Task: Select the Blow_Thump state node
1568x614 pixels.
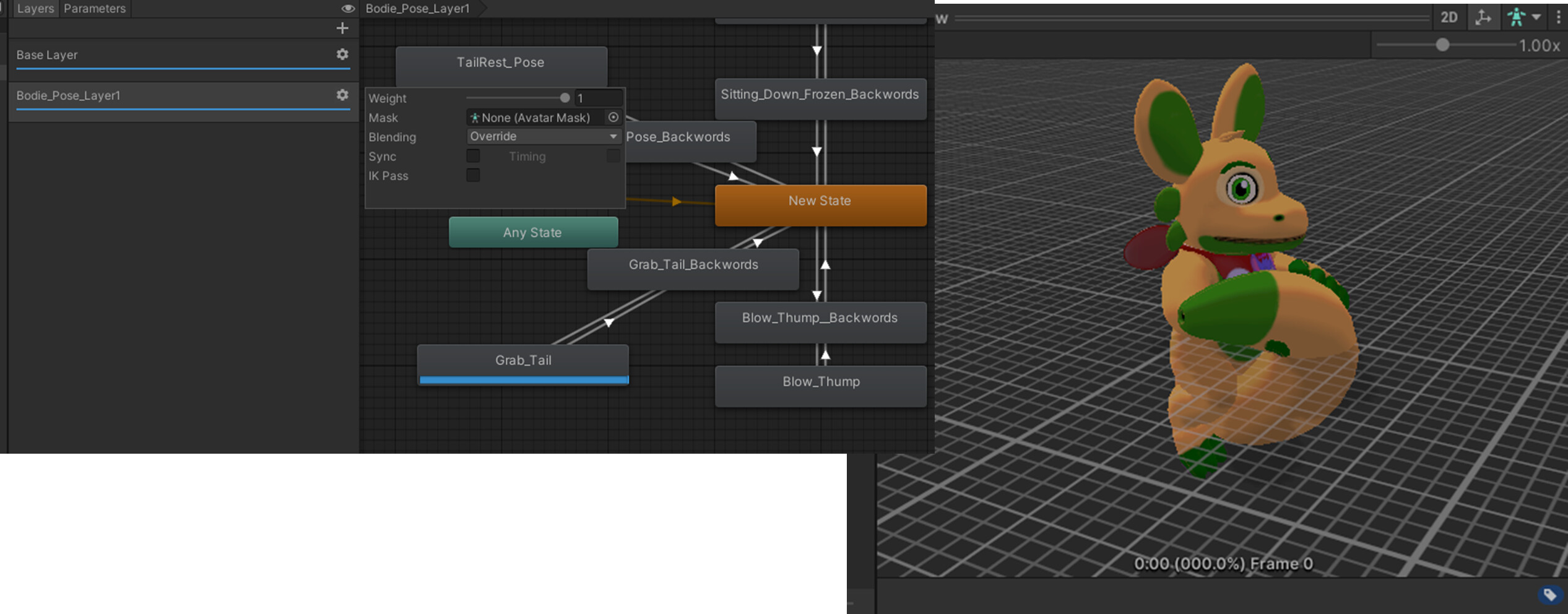Action: pyautogui.click(x=820, y=386)
